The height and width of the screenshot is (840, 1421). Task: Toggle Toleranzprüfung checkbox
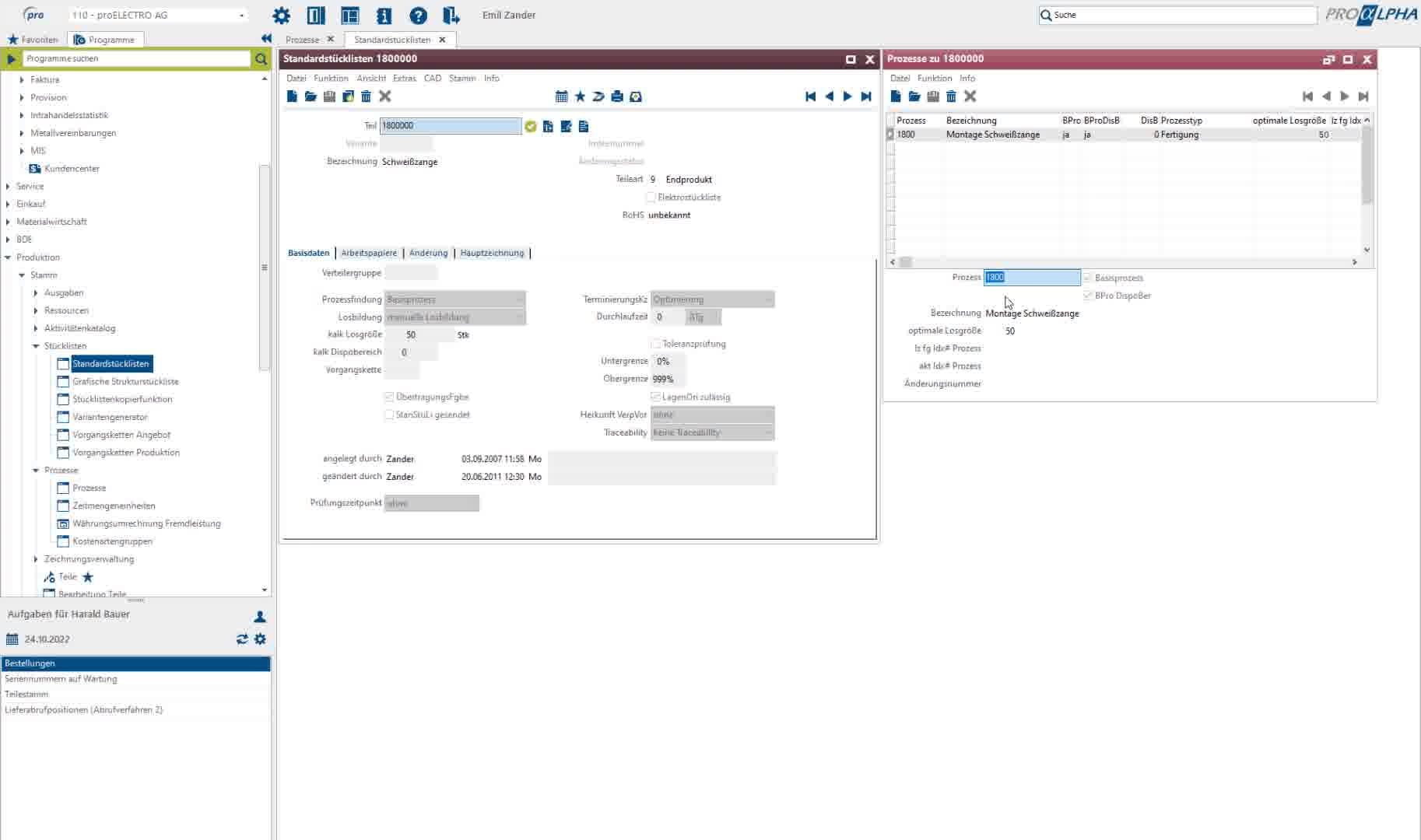click(656, 343)
